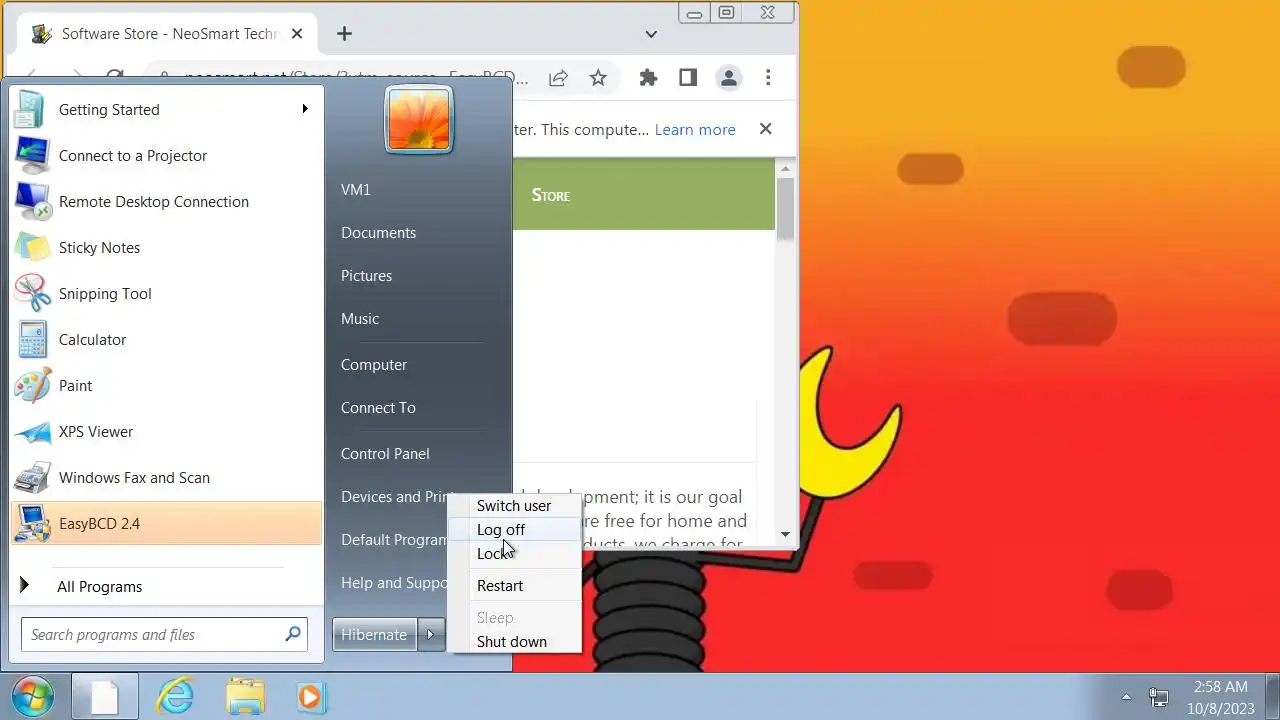Image resolution: width=1280 pixels, height=720 pixels.
Task: Choose Restart in power menu
Action: pos(514,585)
